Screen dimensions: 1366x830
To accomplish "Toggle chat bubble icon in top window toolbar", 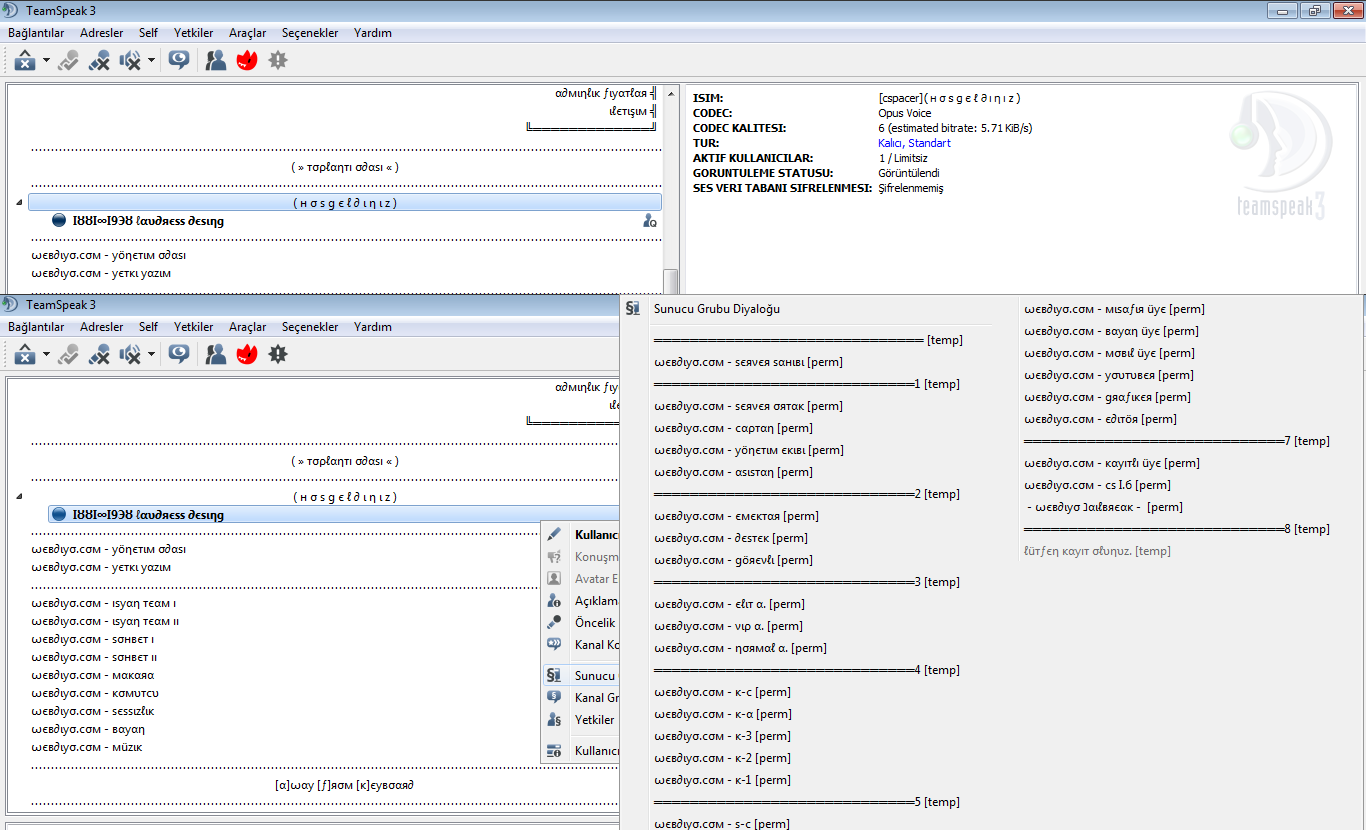I will [179, 60].
